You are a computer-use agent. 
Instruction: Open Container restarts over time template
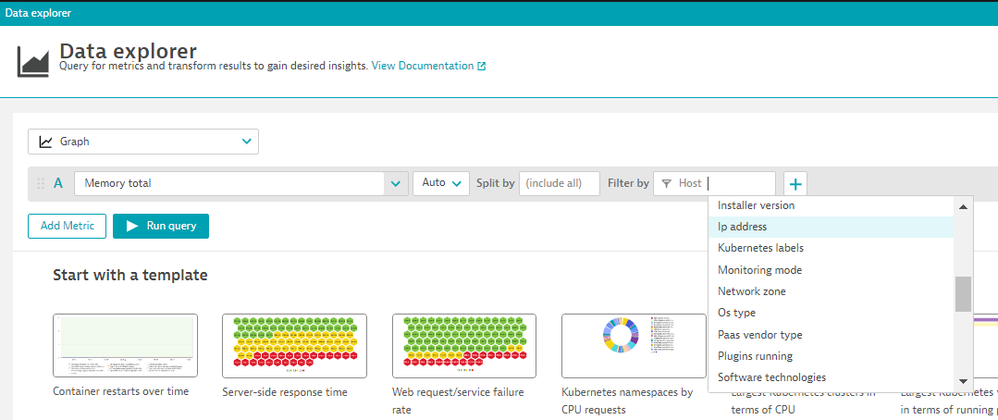[125, 346]
